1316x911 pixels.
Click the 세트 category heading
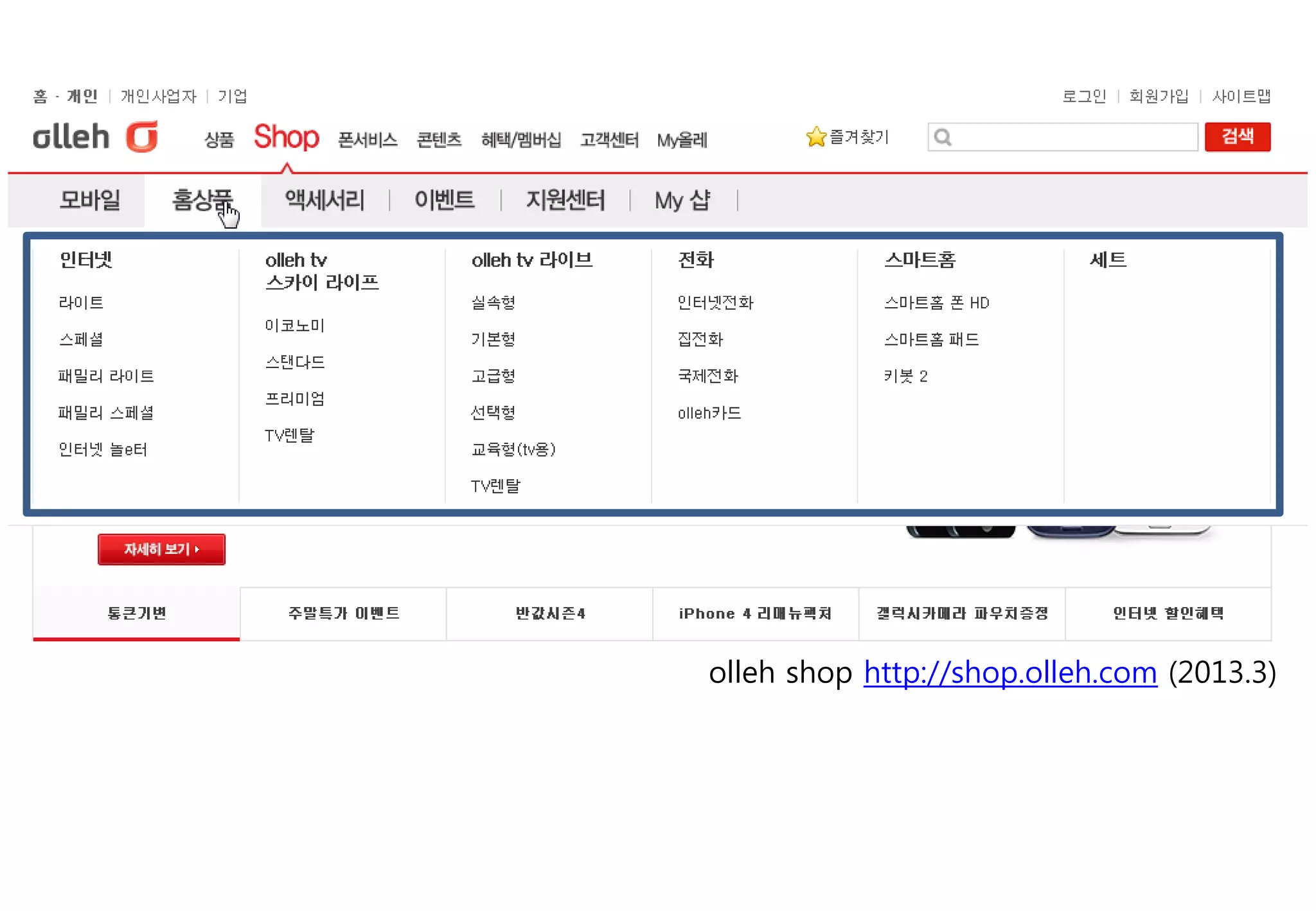(x=1108, y=260)
